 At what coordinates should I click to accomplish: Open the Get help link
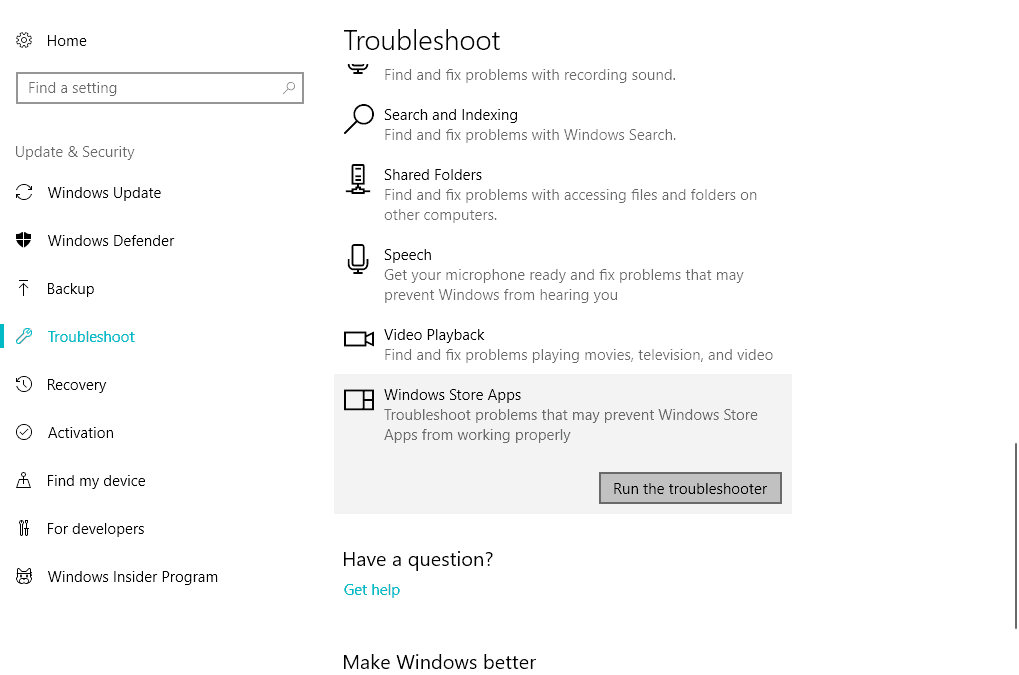372,589
